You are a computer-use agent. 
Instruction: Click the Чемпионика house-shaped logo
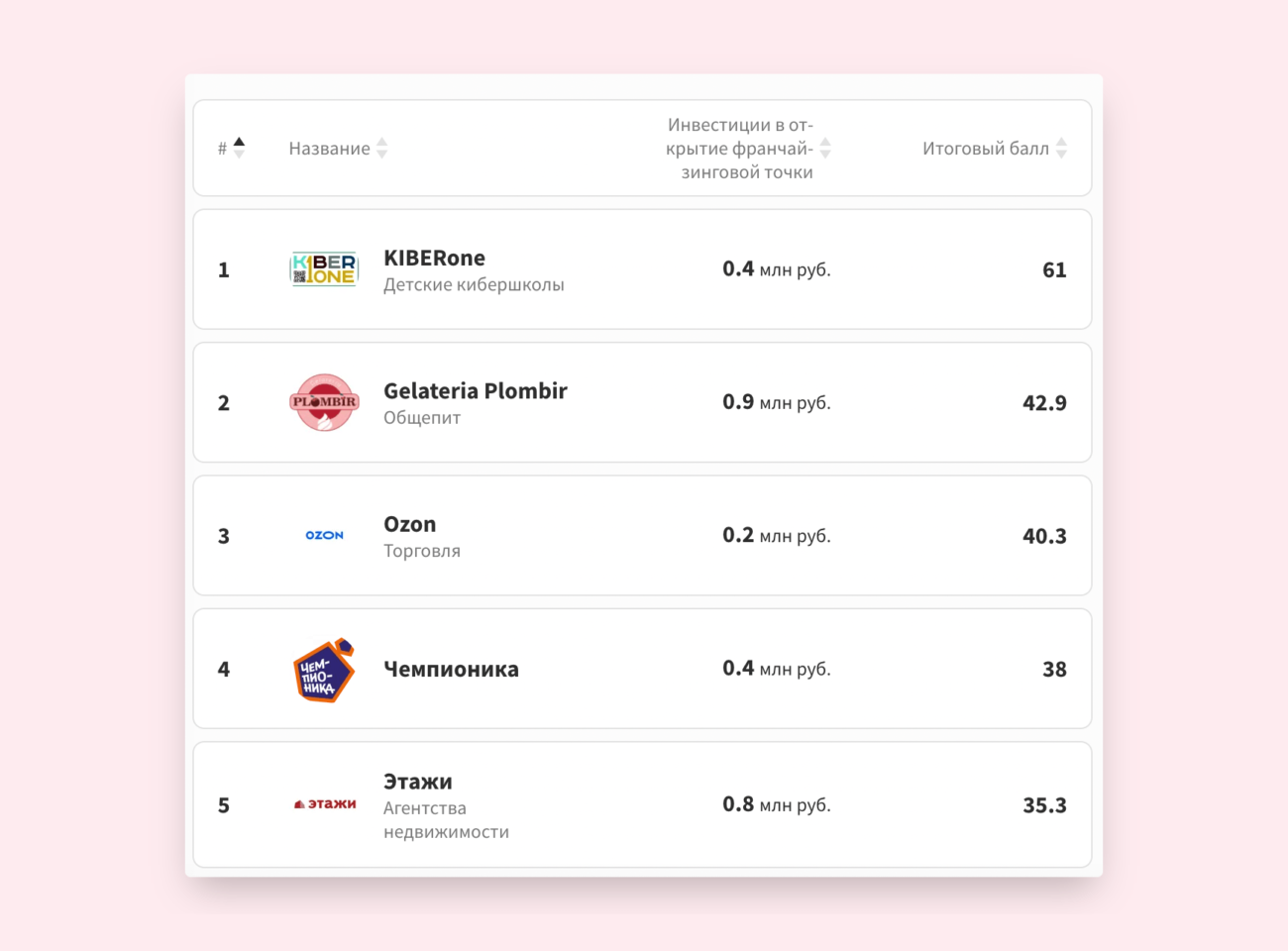click(323, 670)
